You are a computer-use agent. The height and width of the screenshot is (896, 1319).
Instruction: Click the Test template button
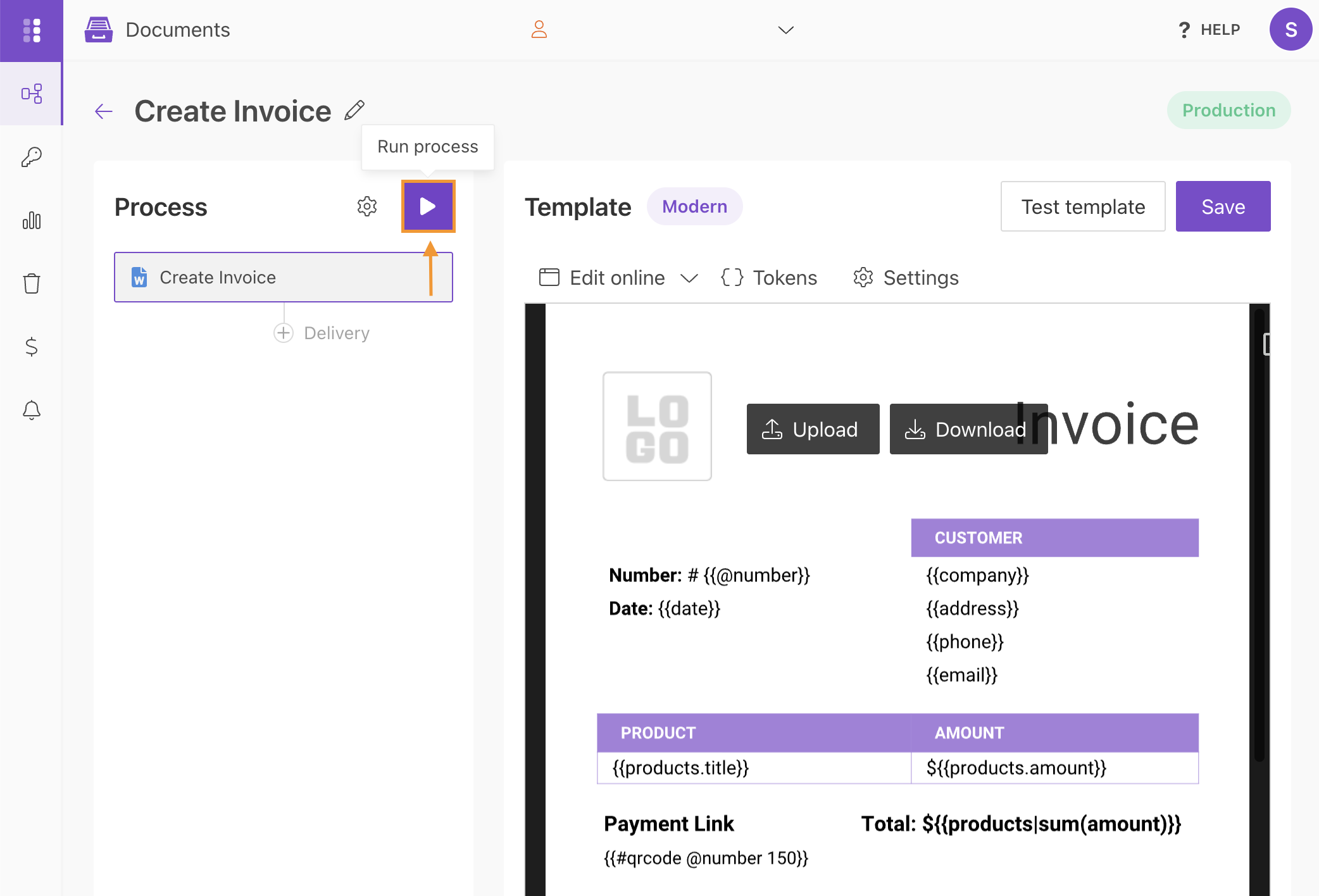click(1082, 206)
